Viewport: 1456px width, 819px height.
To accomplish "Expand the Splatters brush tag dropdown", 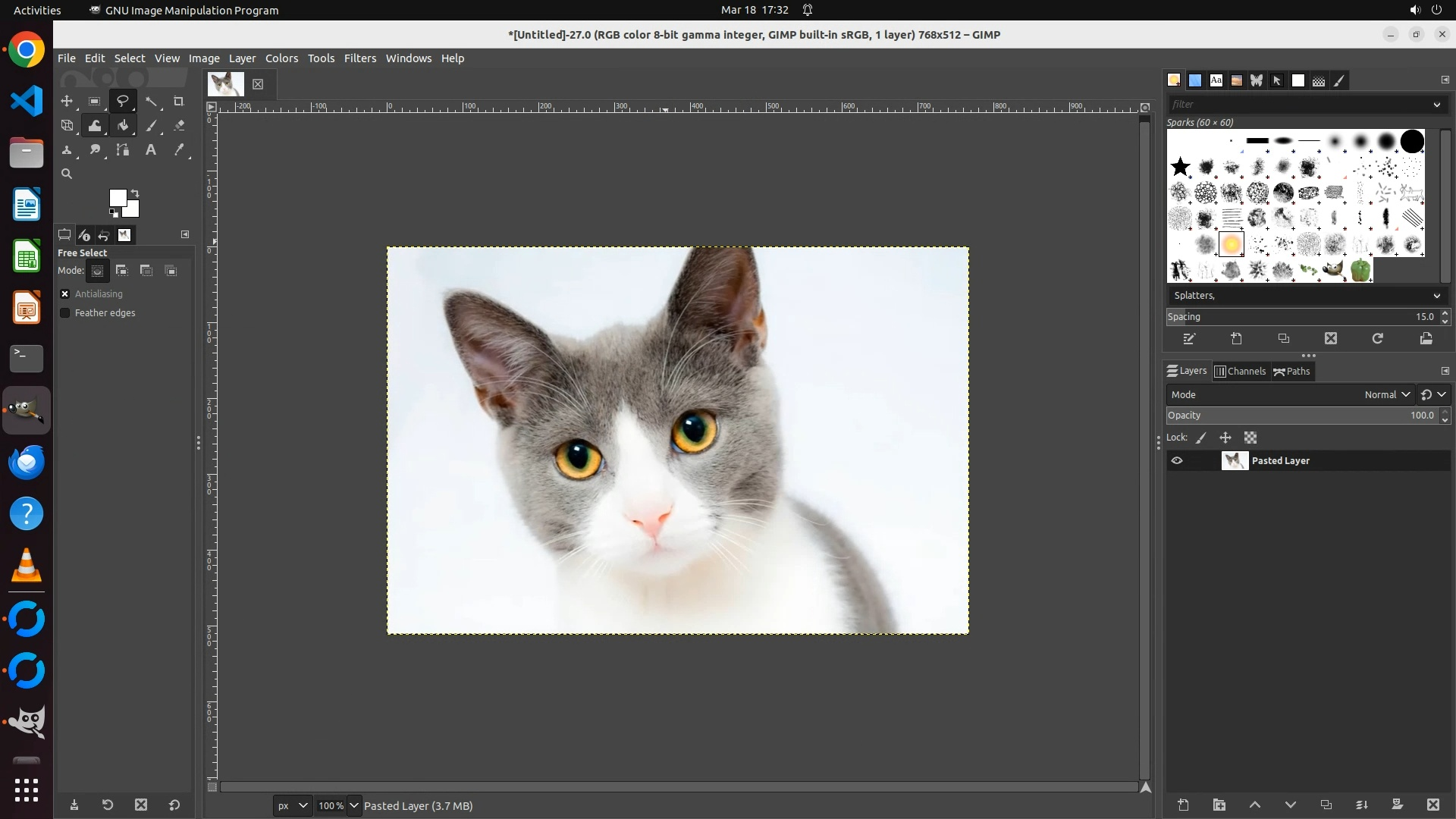I will click(1436, 296).
